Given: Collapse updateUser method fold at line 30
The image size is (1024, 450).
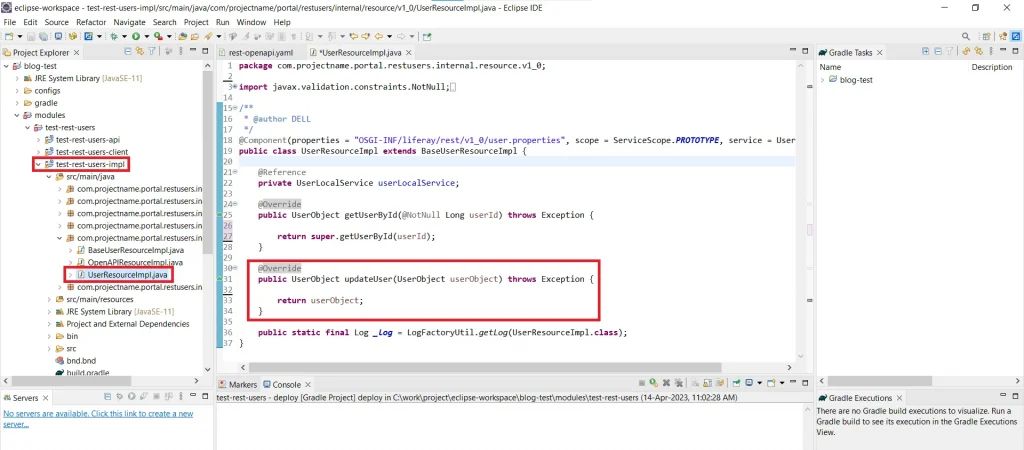Looking at the screenshot, I should (234, 268).
